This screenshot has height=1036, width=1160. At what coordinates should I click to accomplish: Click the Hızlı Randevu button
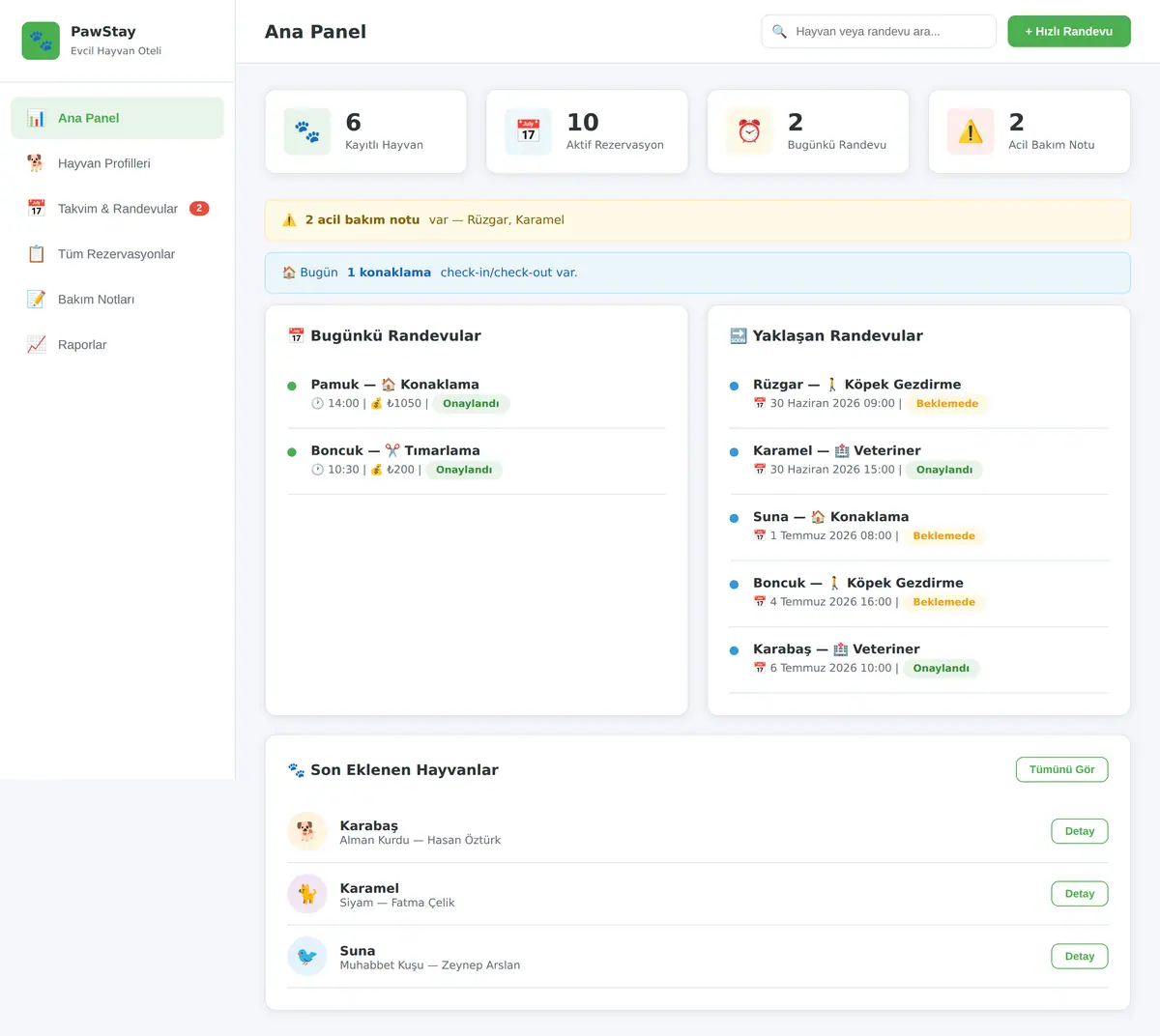[x=1069, y=31]
